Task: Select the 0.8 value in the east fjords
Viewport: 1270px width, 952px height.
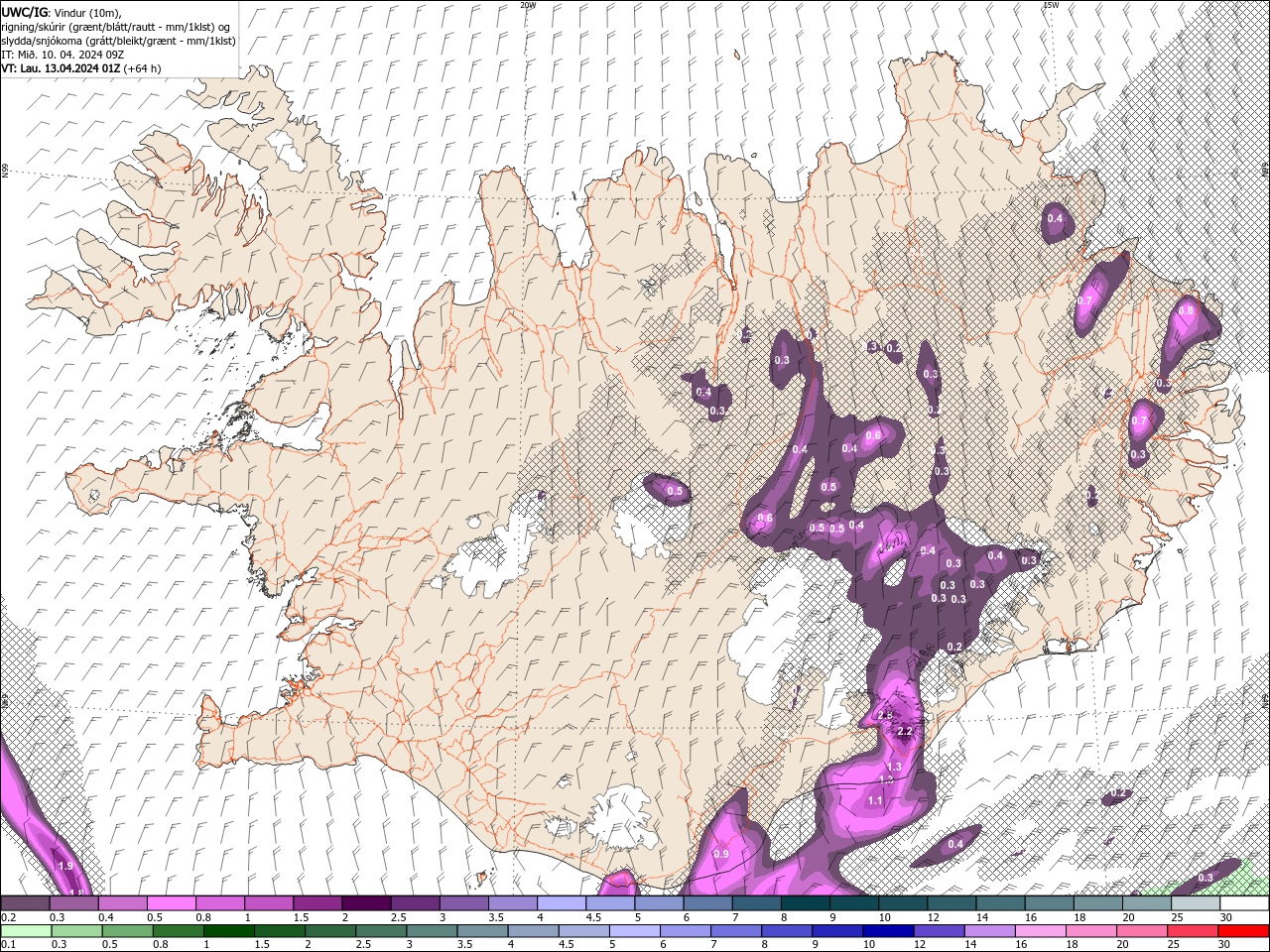Action: coord(1185,310)
